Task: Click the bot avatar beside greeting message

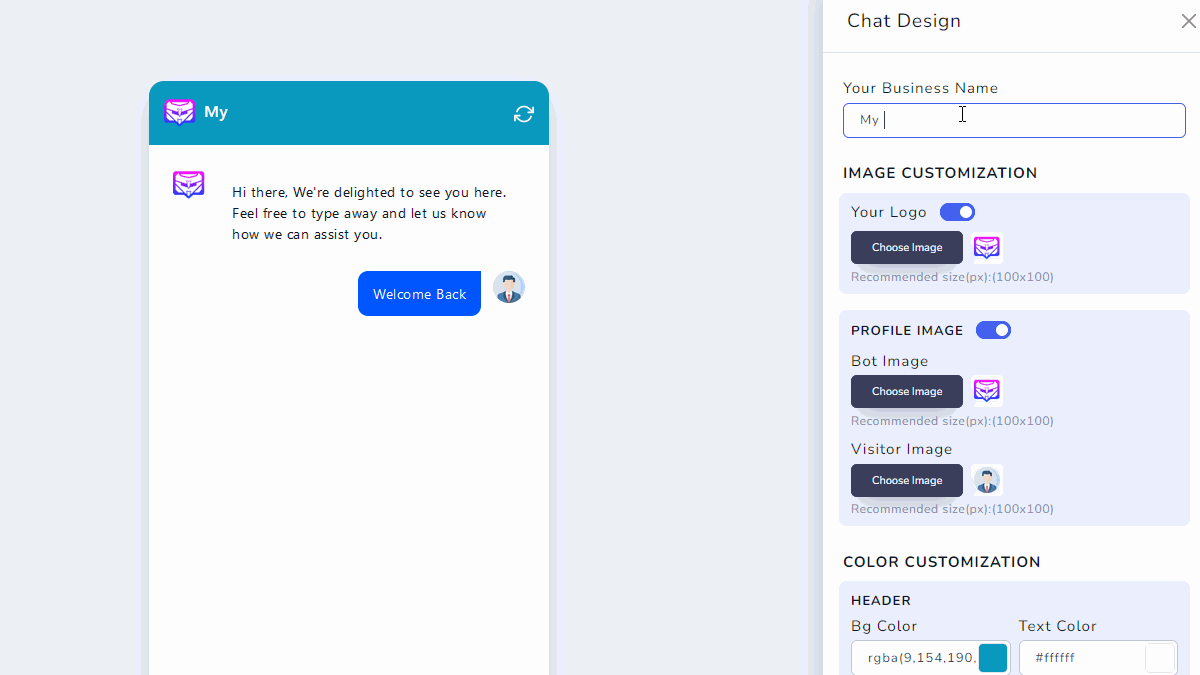Action: [x=189, y=185]
